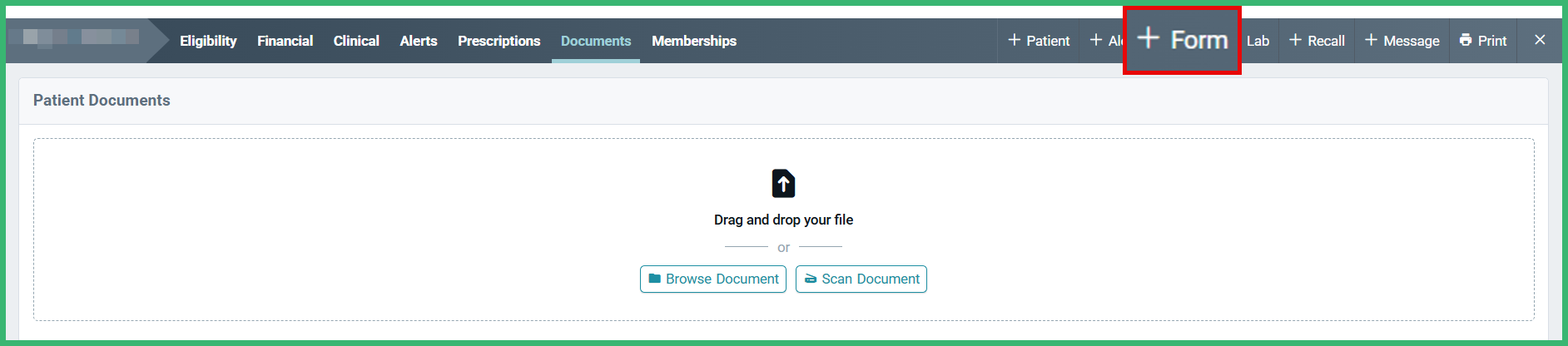Print the patient record
Image resolution: width=1568 pixels, height=346 pixels.
tap(1483, 41)
